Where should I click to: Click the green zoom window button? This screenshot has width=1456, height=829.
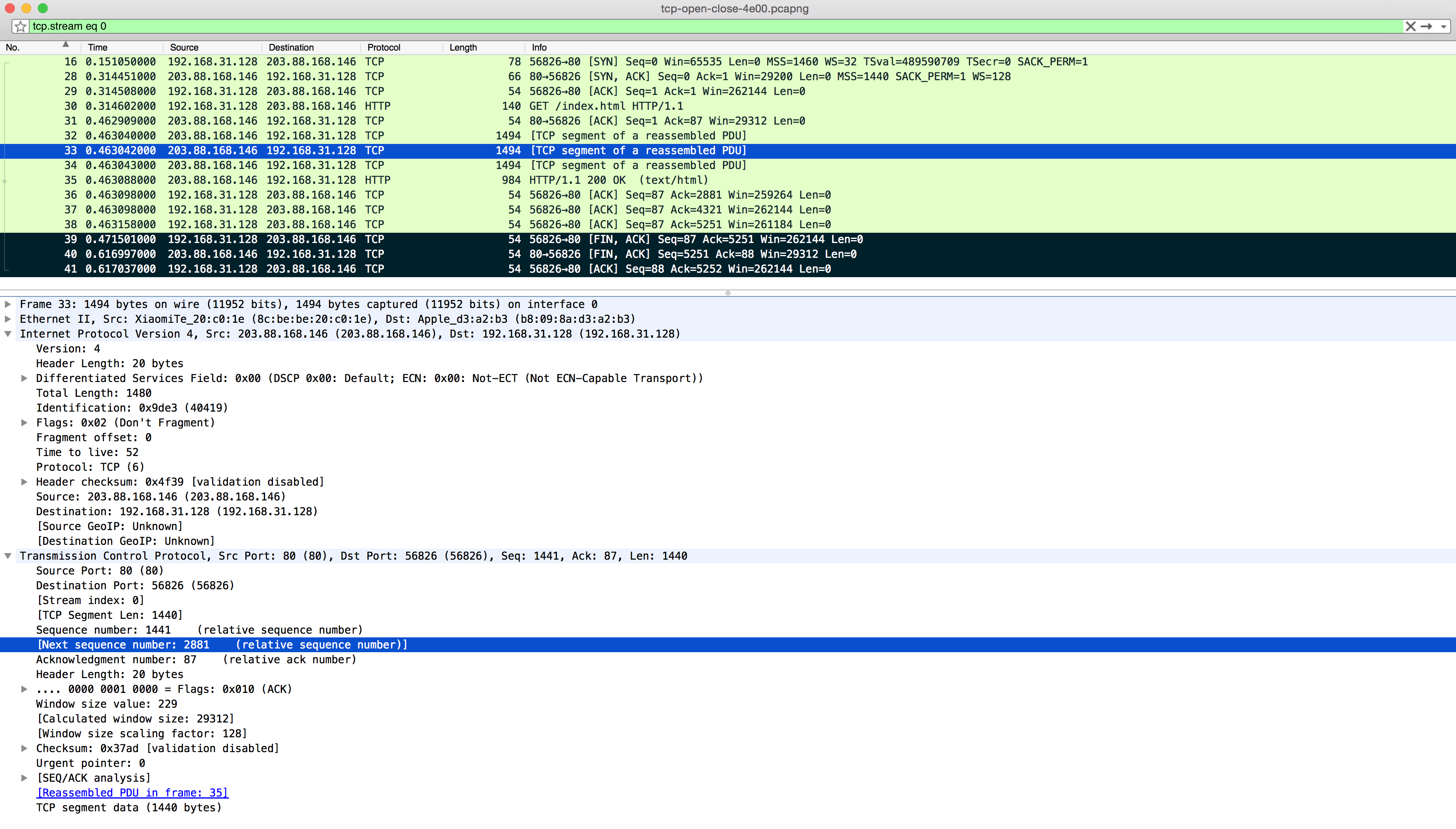click(43, 8)
